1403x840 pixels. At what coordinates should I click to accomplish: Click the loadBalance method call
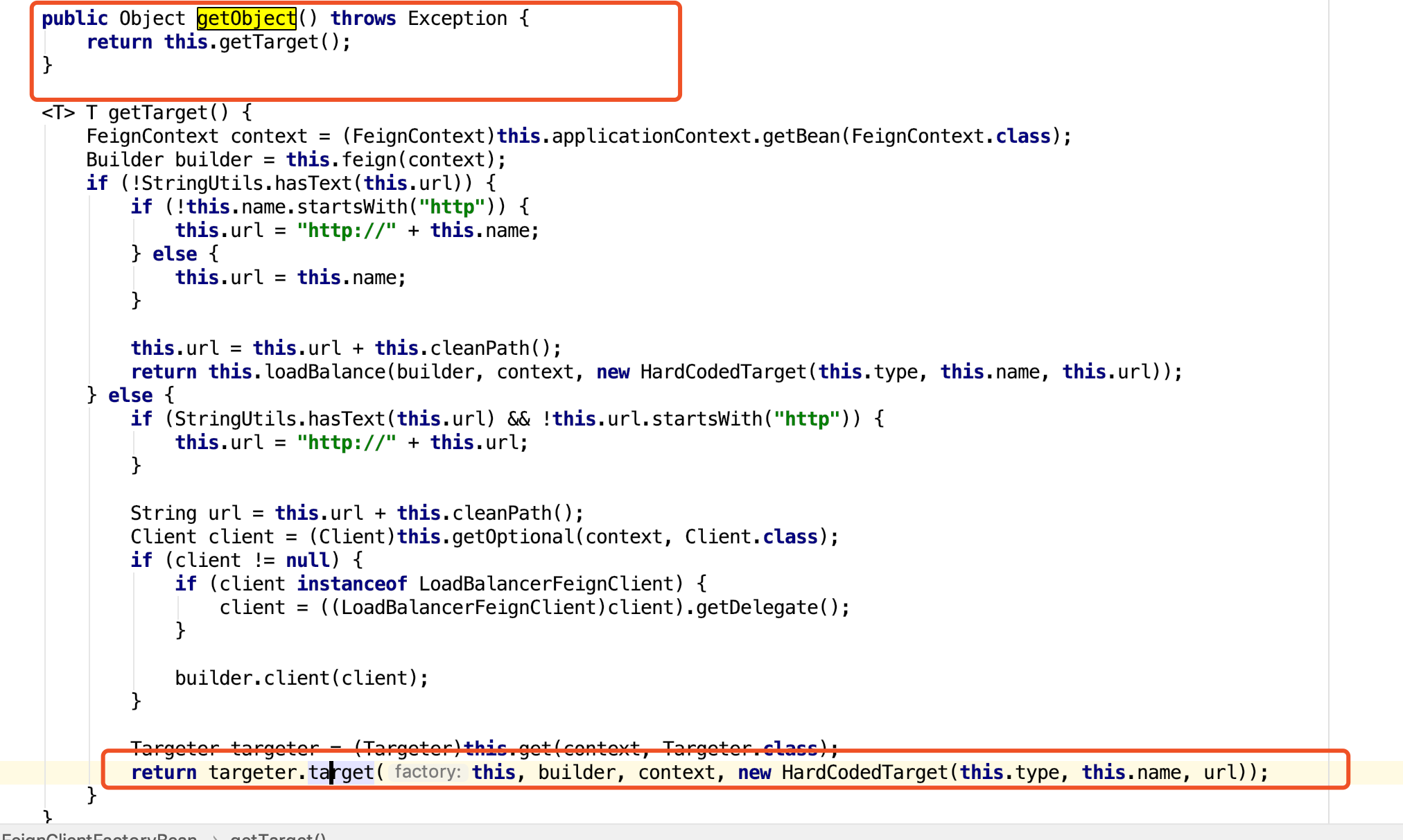click(x=324, y=372)
